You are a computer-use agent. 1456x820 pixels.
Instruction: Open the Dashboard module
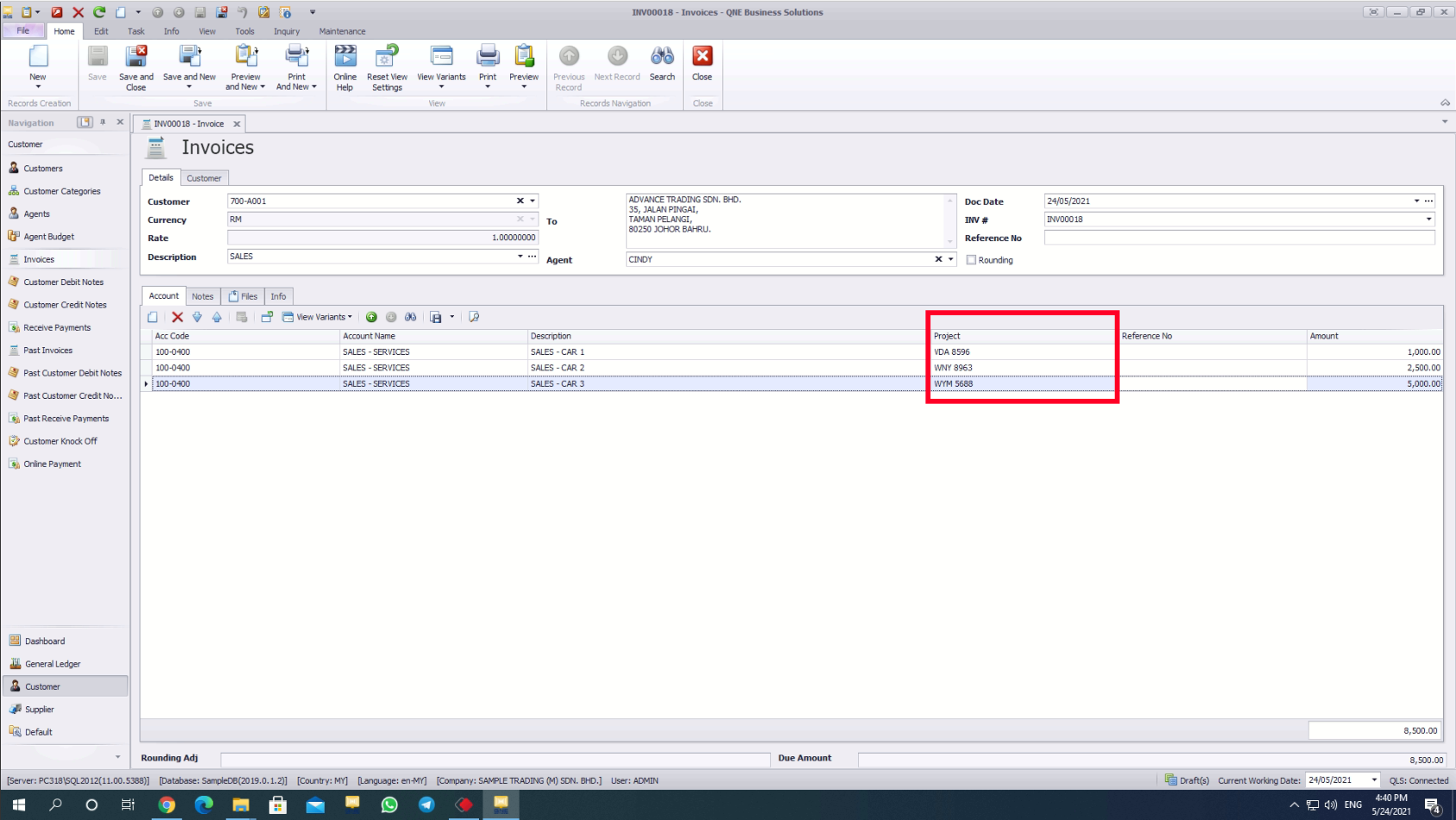click(45, 642)
